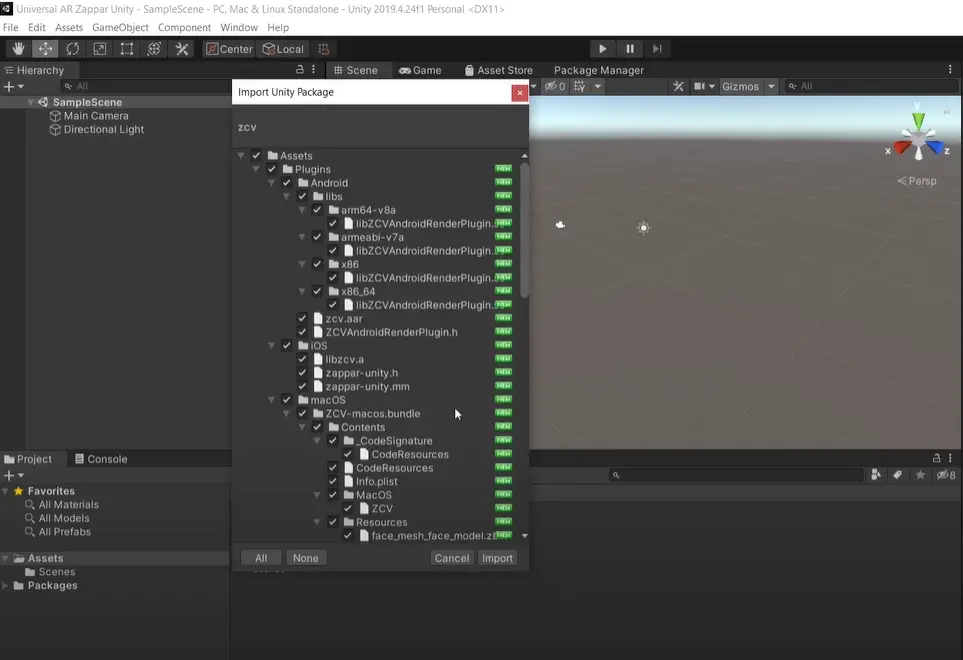
Task: Switch to the Game tab
Action: click(420, 70)
